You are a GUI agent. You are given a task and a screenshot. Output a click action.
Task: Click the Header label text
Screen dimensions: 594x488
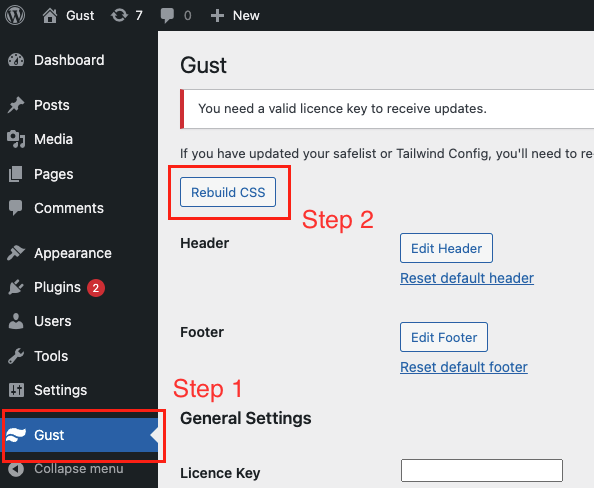[x=205, y=243]
